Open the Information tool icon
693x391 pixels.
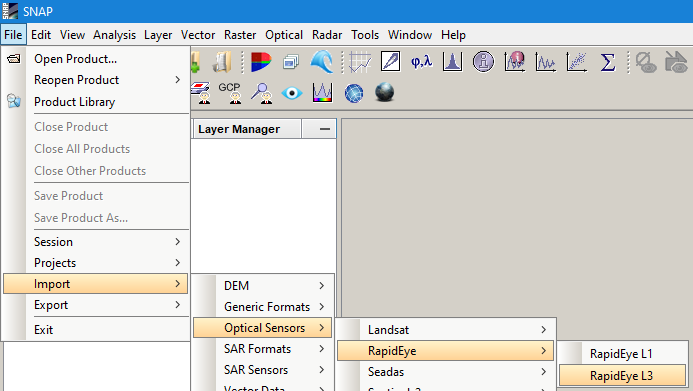click(483, 62)
